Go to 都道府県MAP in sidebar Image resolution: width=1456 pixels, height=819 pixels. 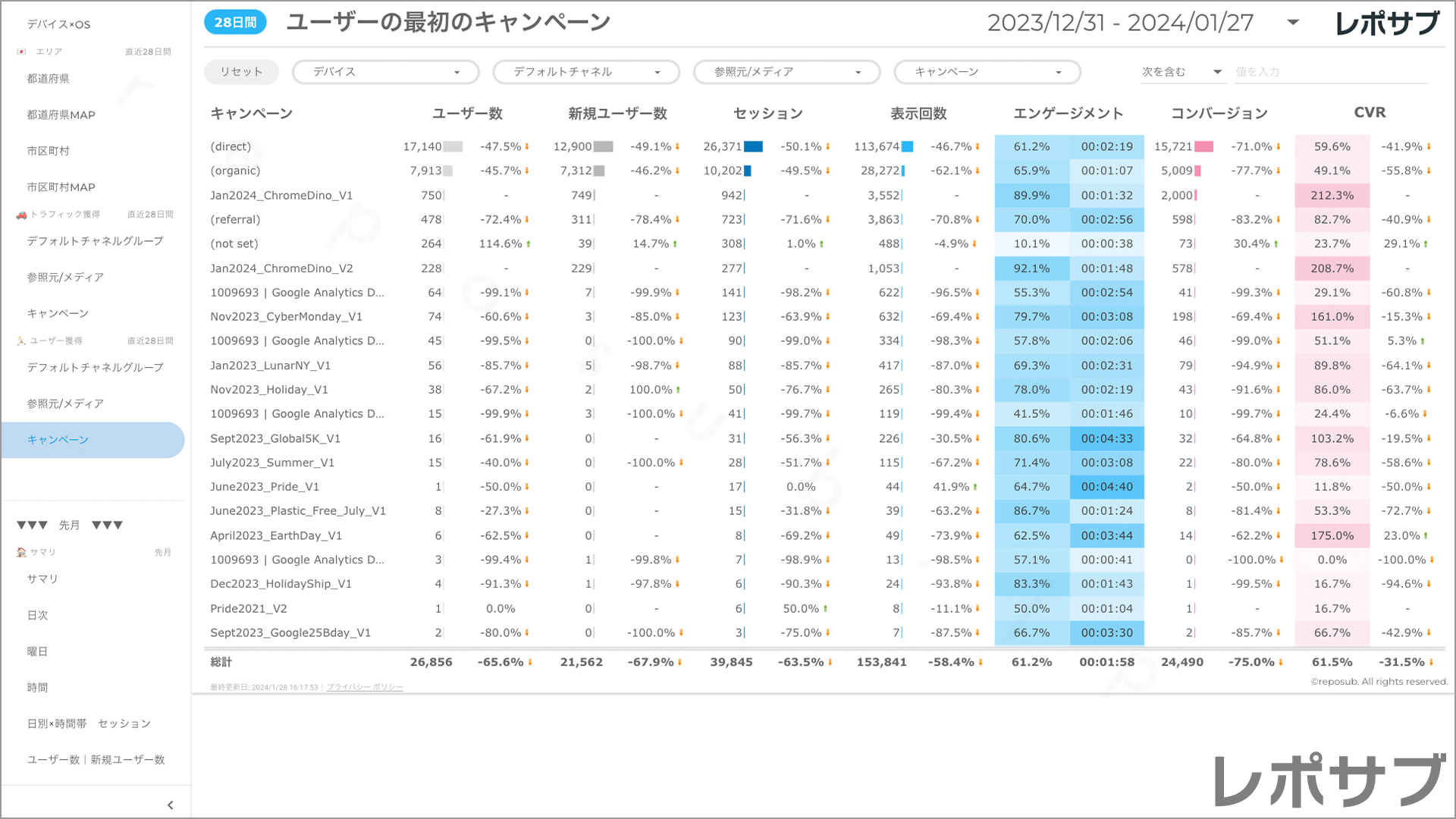[61, 115]
